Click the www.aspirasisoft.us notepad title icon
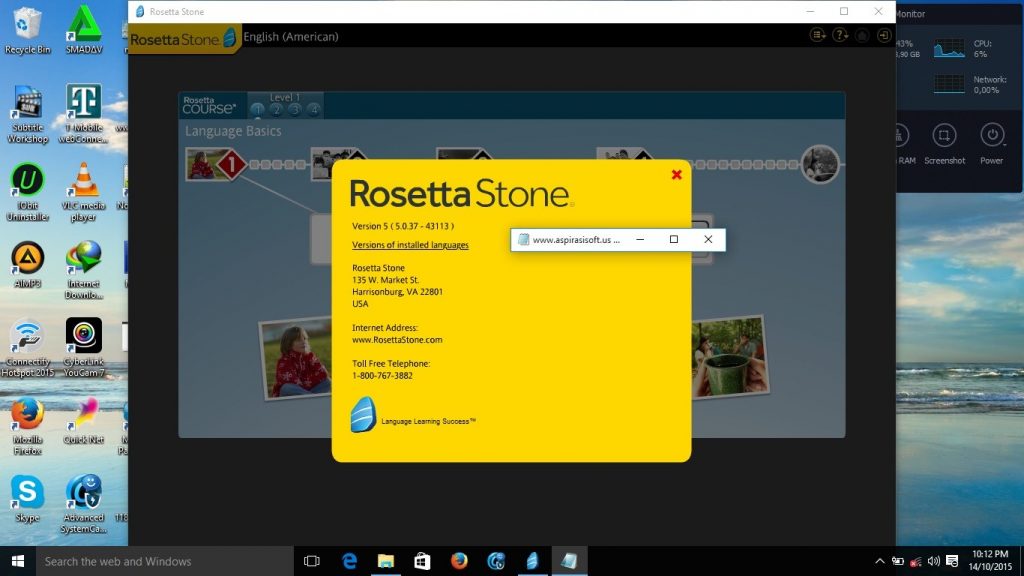 click(x=522, y=240)
